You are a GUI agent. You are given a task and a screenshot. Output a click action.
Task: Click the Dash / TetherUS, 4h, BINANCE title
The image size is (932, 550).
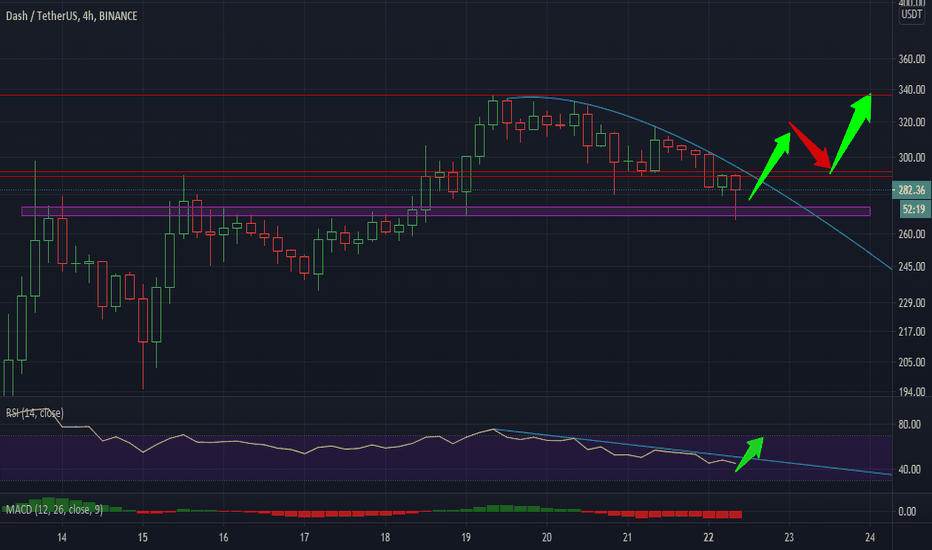(x=71, y=16)
